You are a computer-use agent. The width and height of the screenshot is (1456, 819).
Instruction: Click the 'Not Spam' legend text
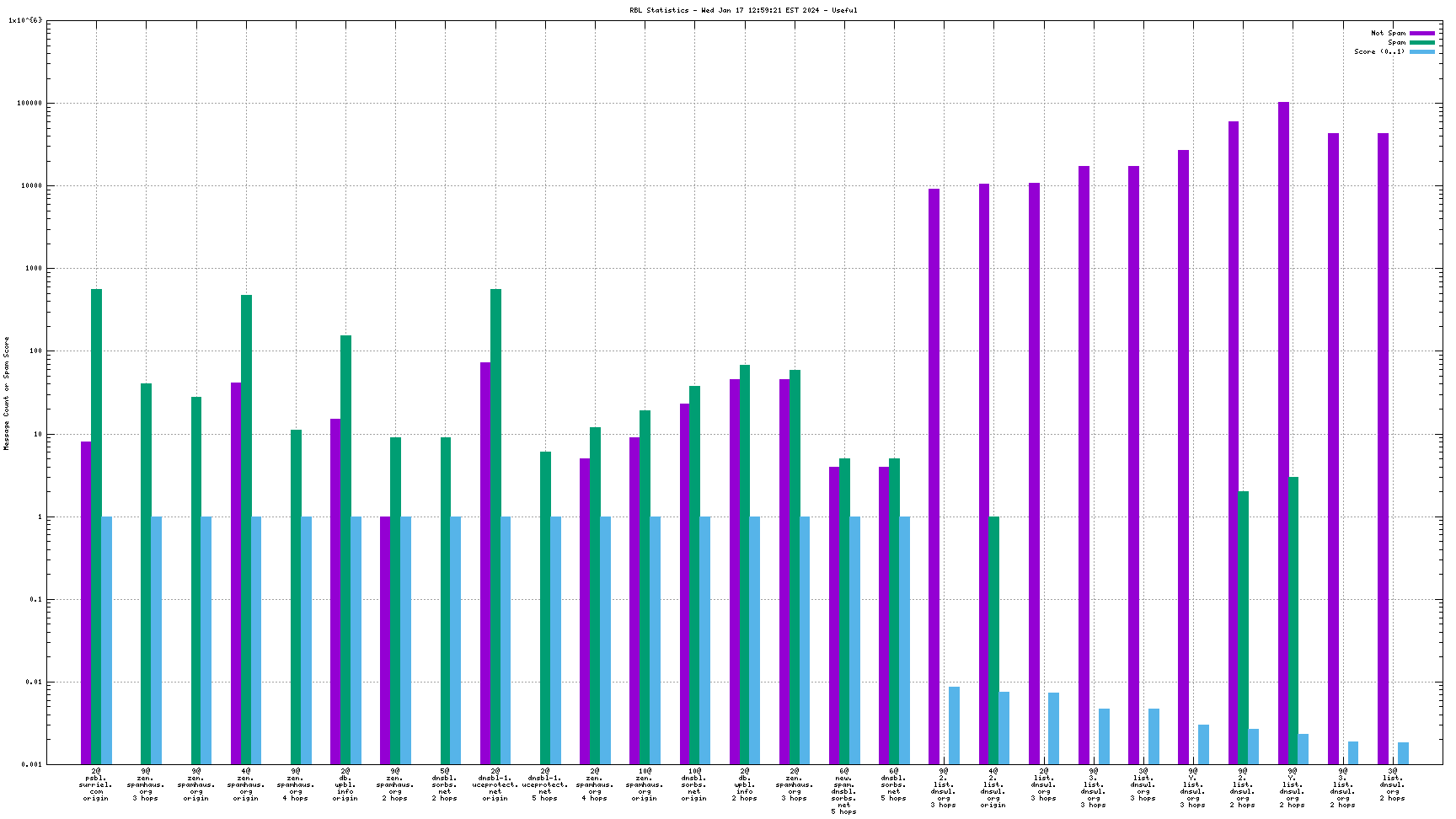[x=1388, y=34]
